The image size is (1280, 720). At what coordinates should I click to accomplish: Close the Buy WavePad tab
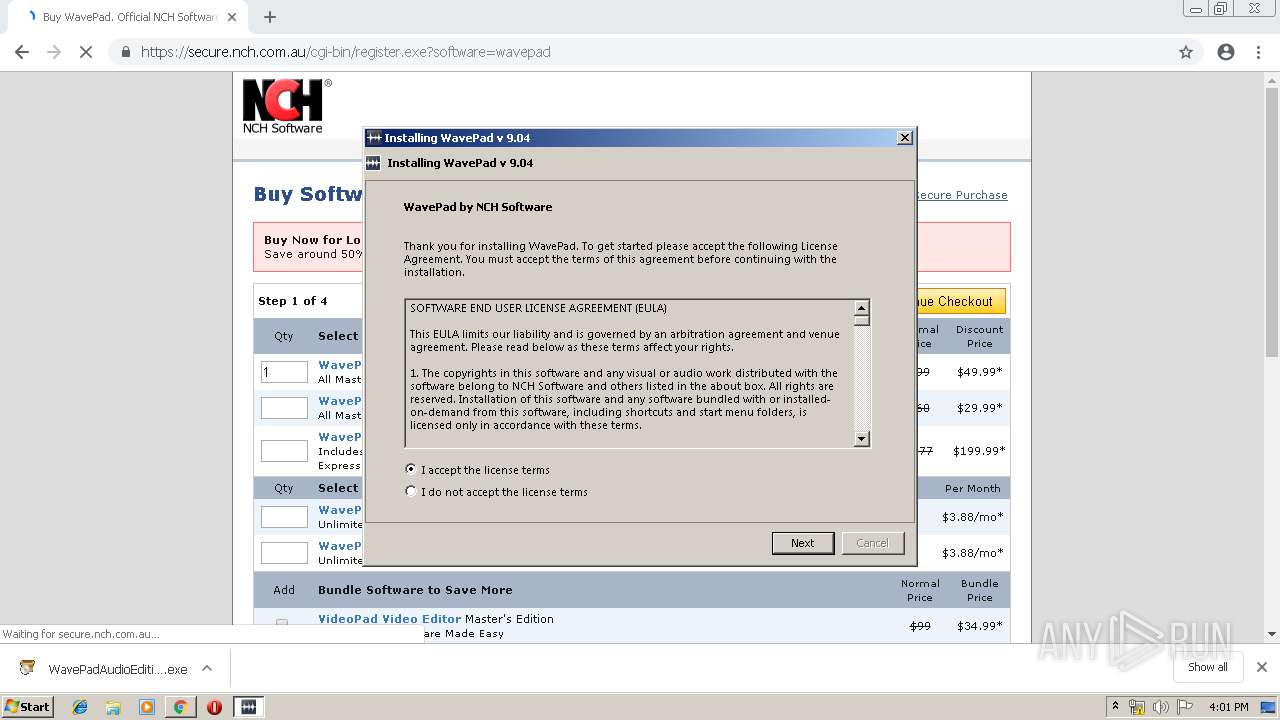tap(232, 17)
